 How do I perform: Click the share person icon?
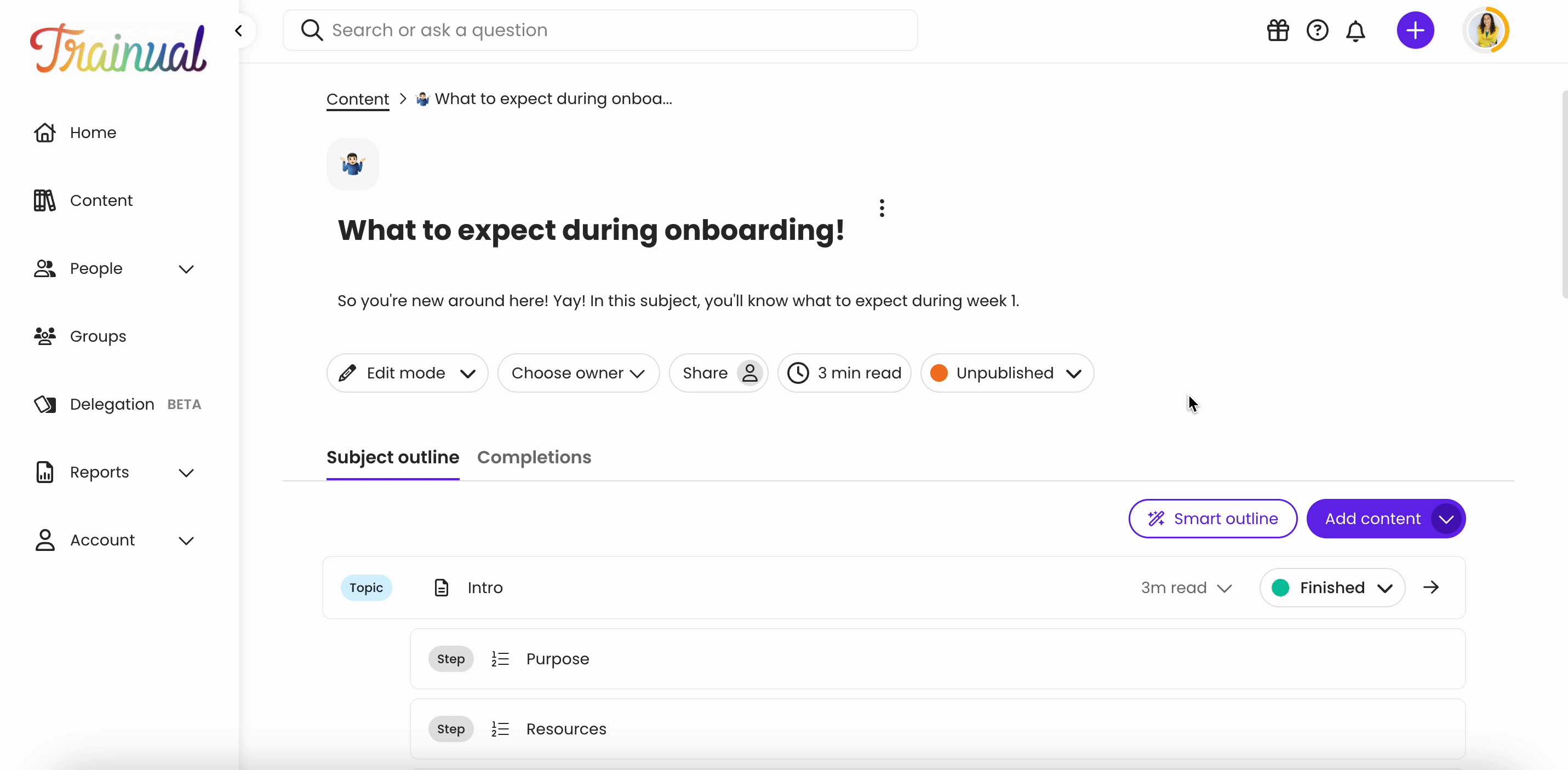pos(749,372)
